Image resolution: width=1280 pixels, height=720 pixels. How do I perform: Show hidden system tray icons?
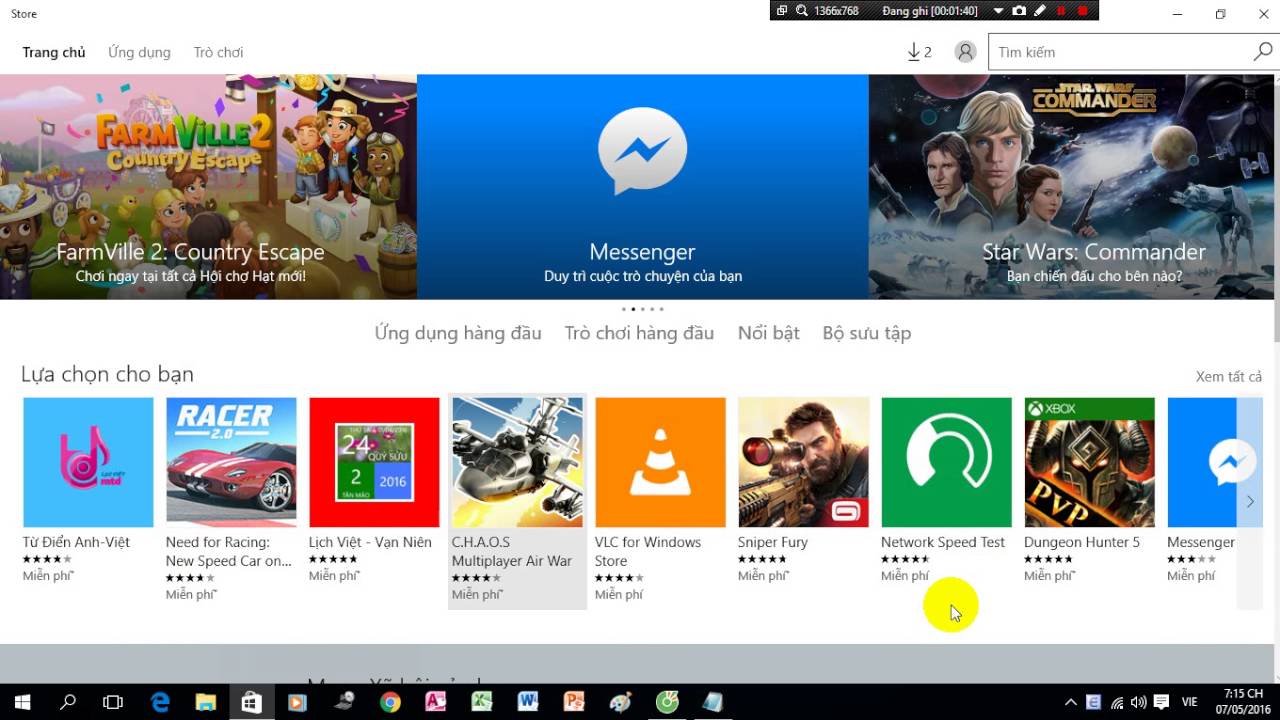pos(1070,702)
